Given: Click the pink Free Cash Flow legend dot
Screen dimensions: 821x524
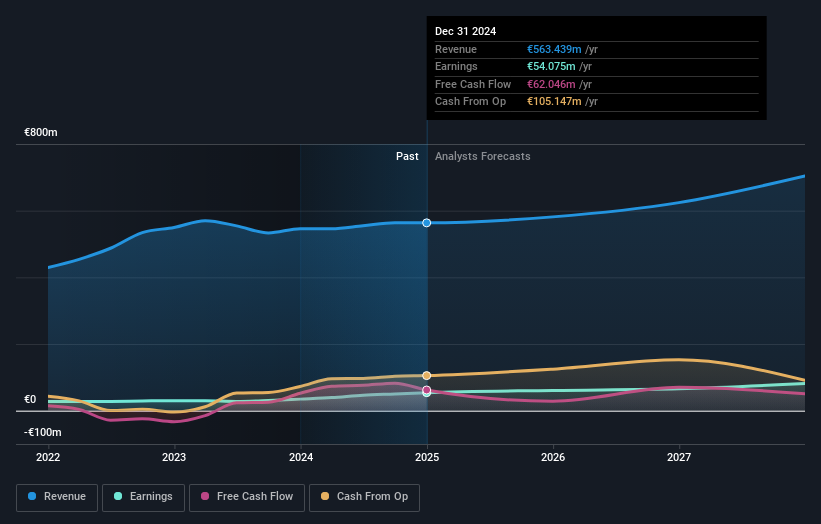Looking at the screenshot, I should pyautogui.click(x=205, y=496).
